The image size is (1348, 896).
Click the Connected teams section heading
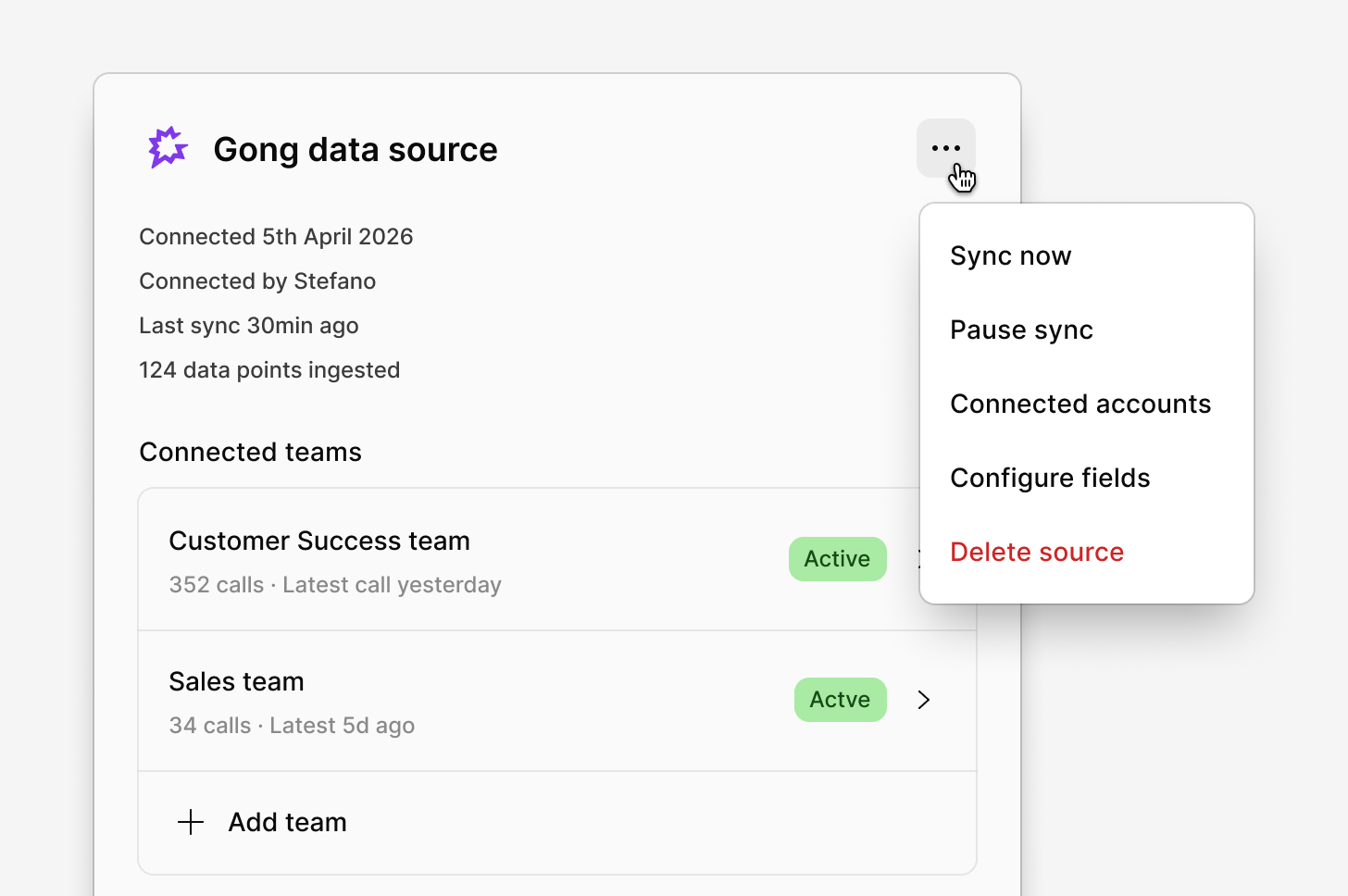click(x=250, y=452)
